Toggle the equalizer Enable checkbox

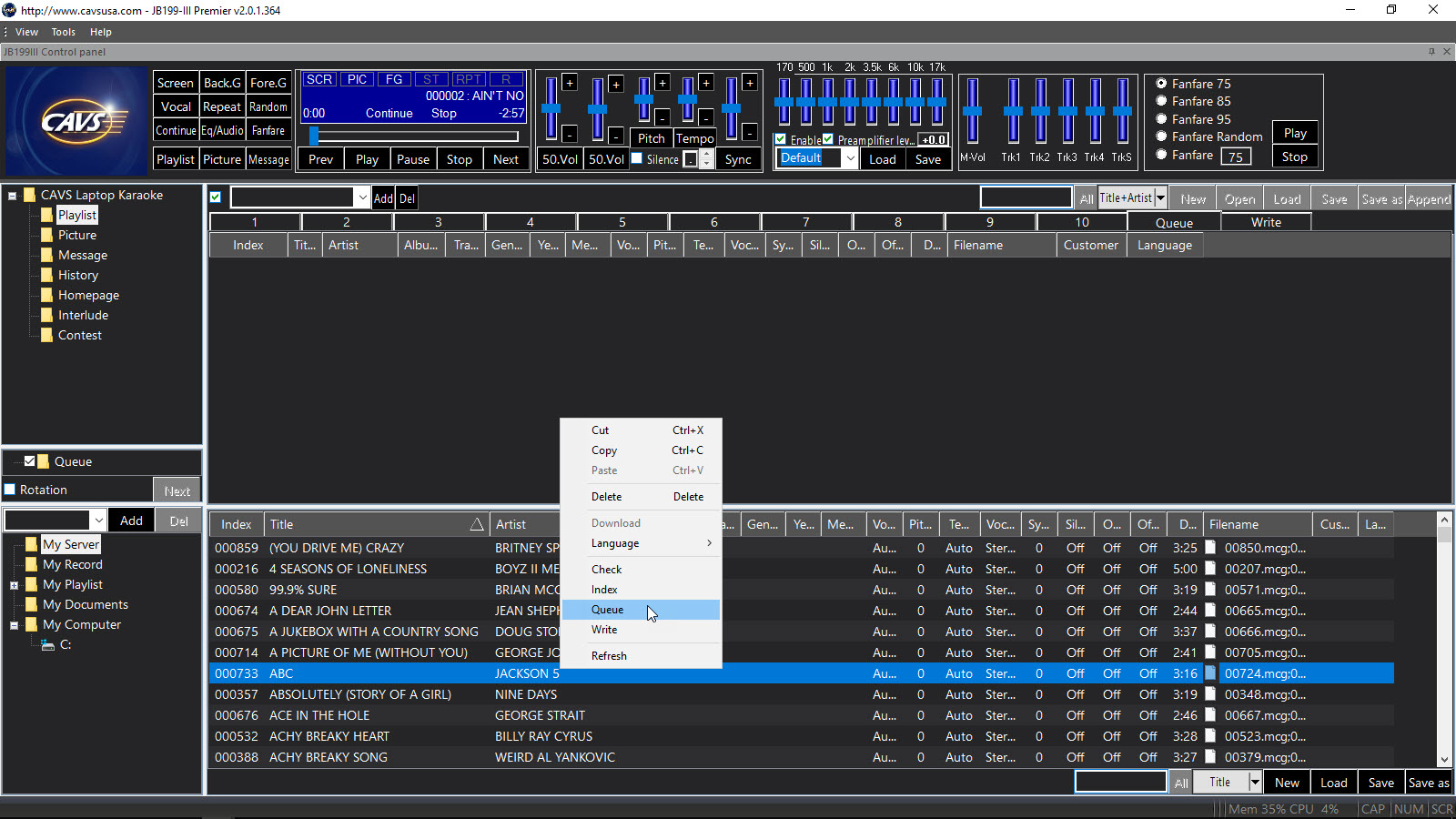pos(781,139)
